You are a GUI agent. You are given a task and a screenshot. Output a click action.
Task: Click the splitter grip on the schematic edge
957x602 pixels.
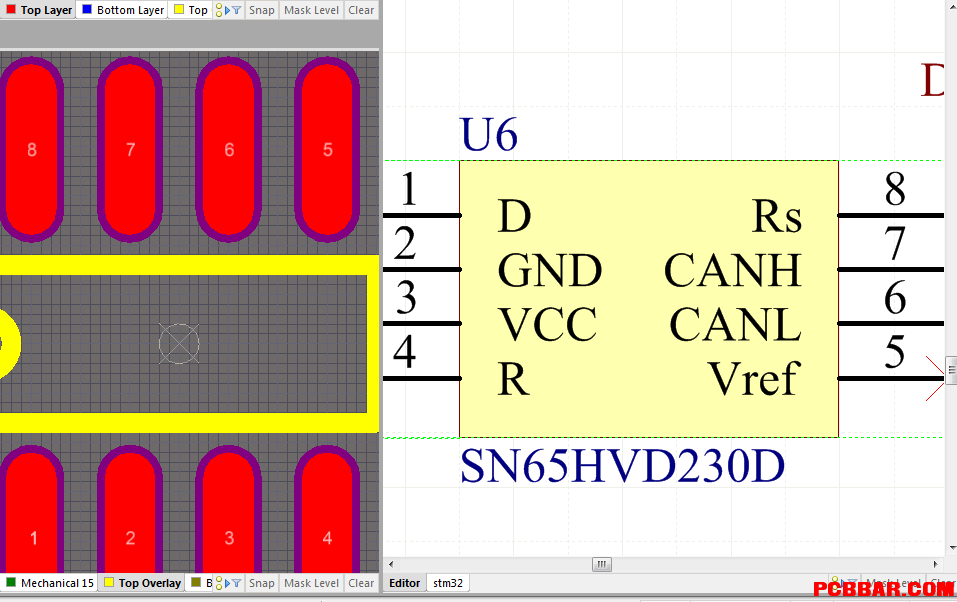coord(952,370)
